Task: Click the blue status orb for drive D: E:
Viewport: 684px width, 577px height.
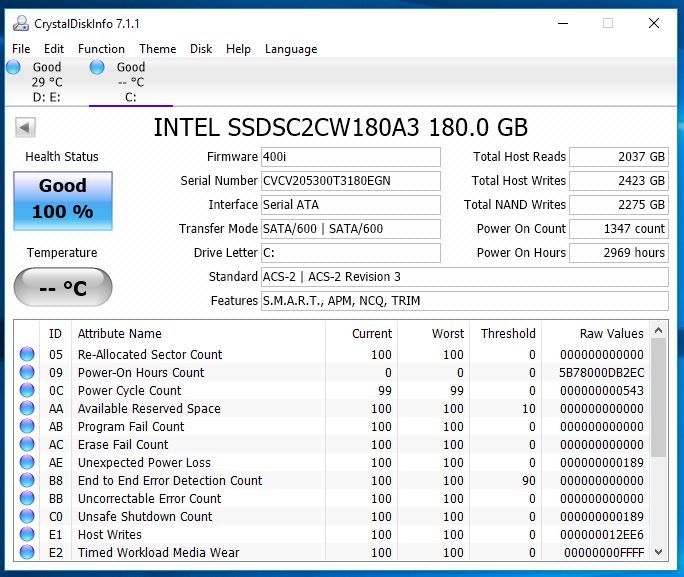Action: pos(13,67)
